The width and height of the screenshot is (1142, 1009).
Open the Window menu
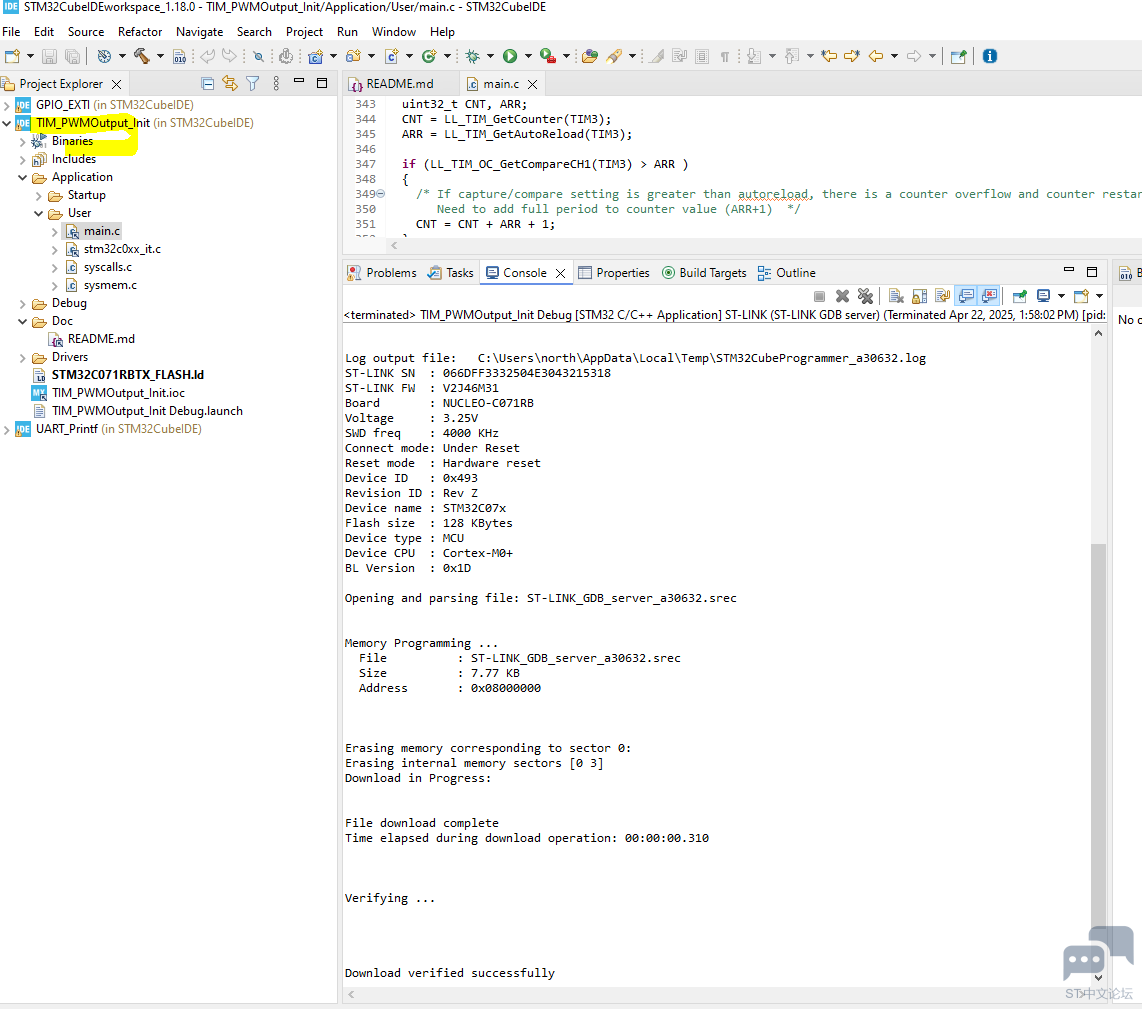(x=393, y=32)
